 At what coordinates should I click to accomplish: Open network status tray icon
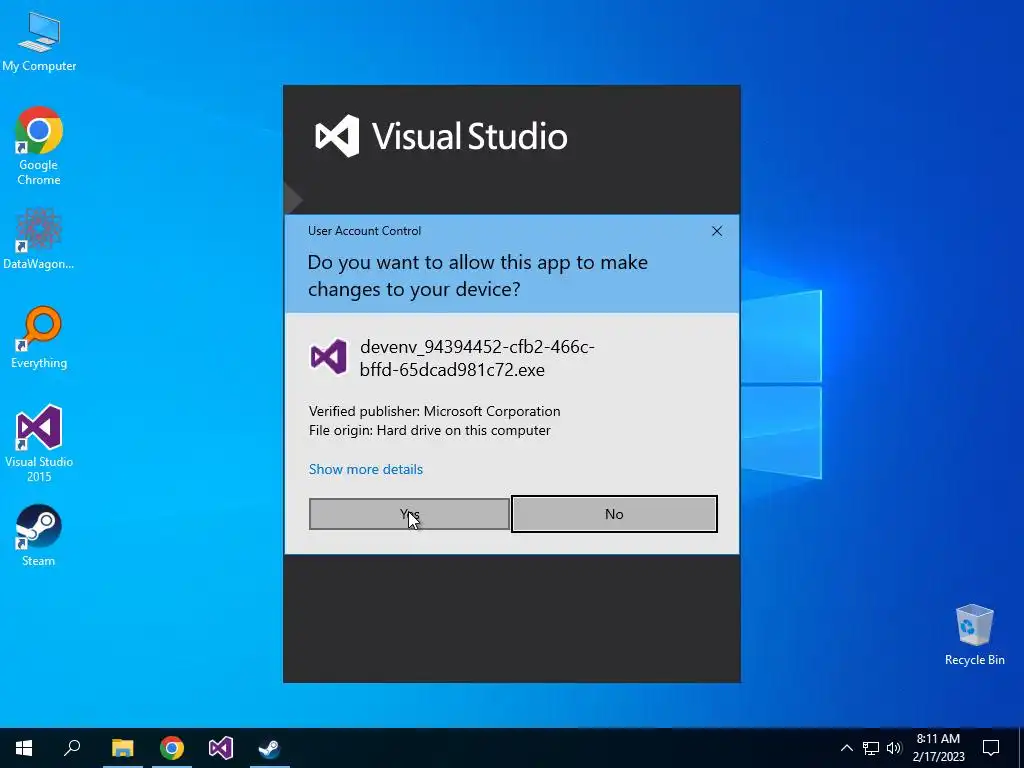[x=871, y=748]
